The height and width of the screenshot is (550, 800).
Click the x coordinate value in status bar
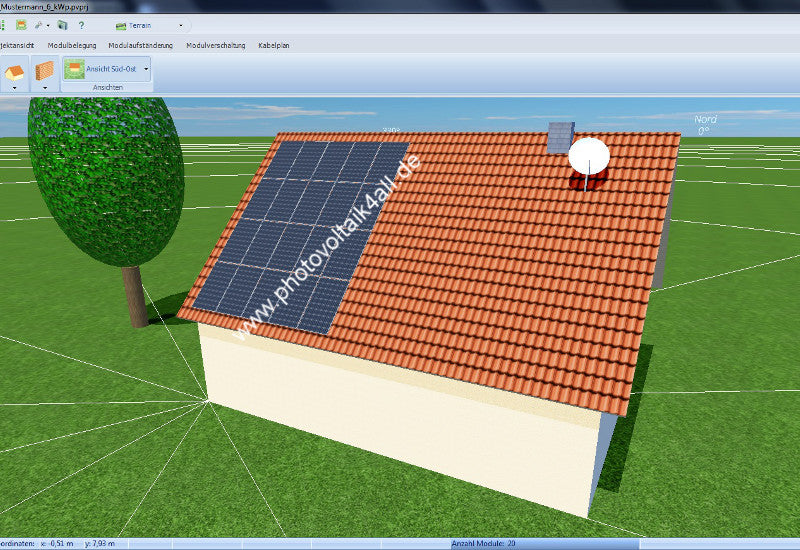[56, 544]
